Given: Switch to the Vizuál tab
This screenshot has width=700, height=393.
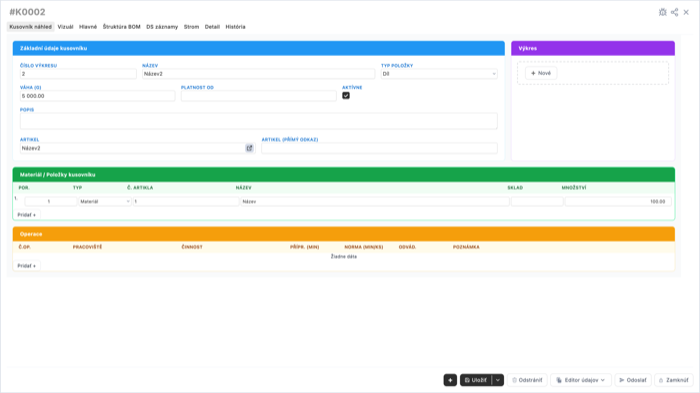Looking at the screenshot, I should [65, 27].
